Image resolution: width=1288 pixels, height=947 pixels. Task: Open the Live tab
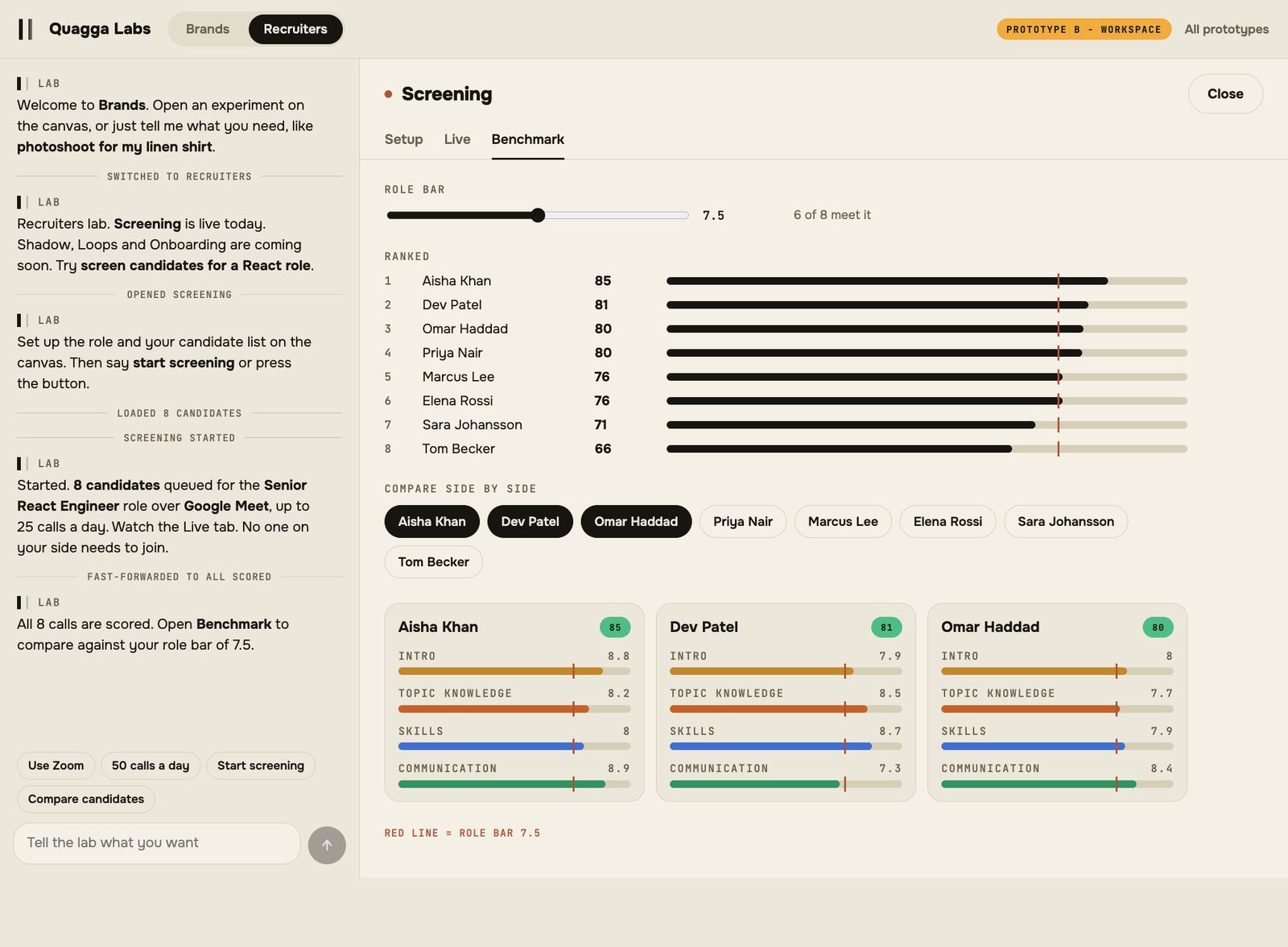[x=457, y=139]
